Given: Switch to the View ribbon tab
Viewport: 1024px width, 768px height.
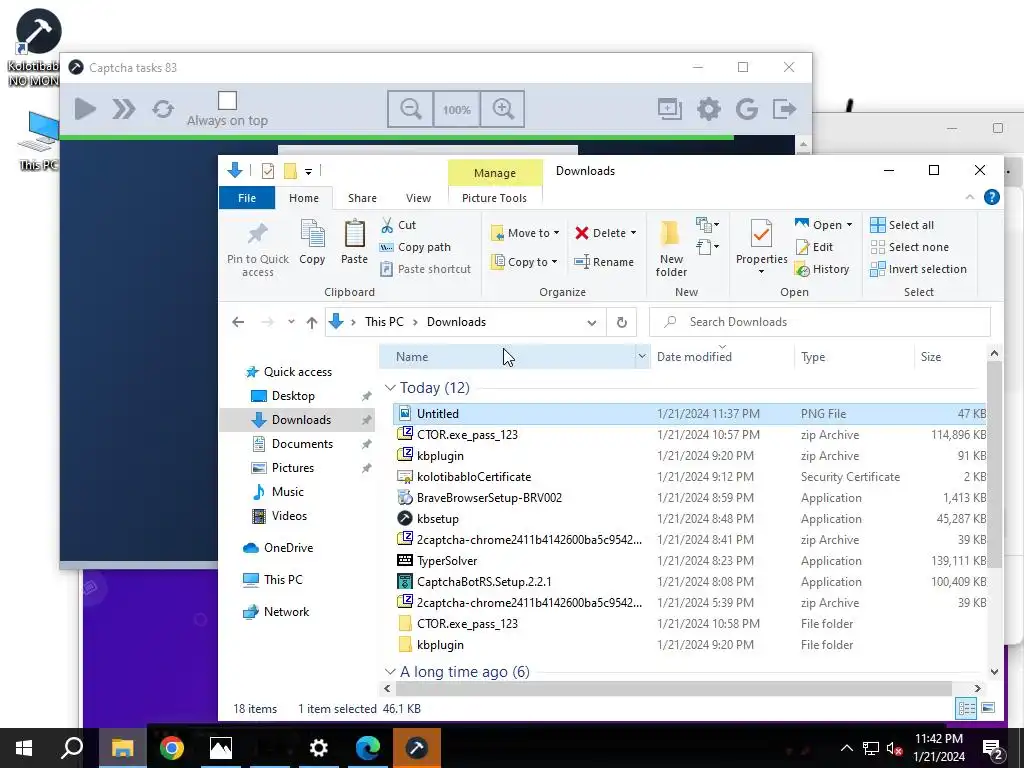Looking at the screenshot, I should (418, 198).
